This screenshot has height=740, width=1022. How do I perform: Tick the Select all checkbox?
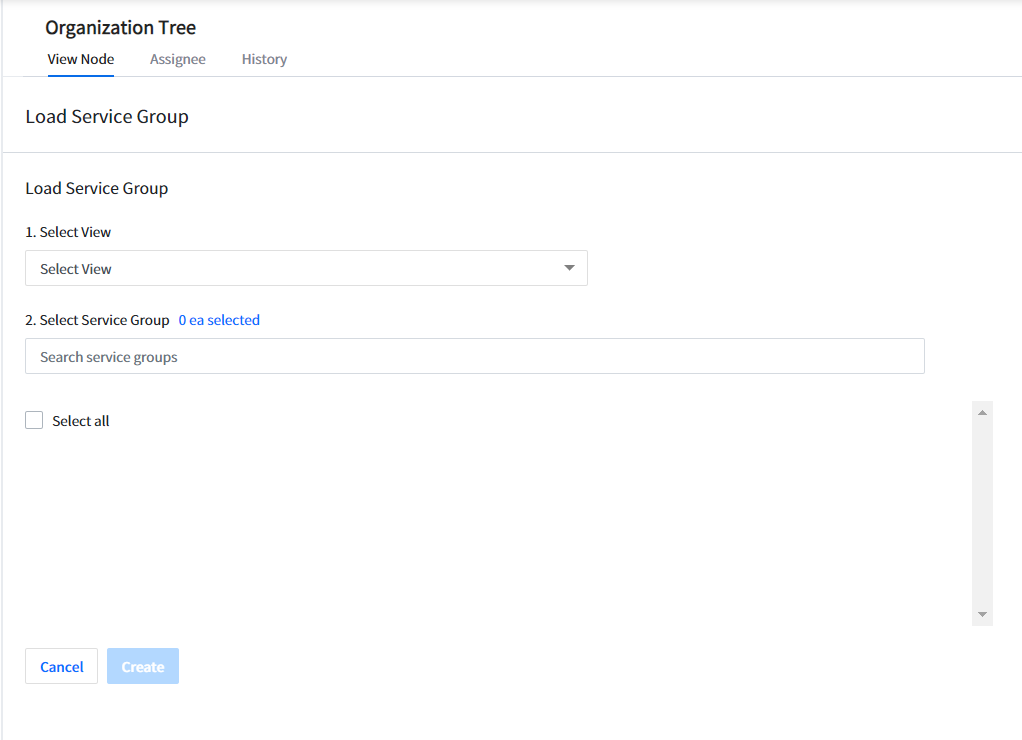point(34,421)
